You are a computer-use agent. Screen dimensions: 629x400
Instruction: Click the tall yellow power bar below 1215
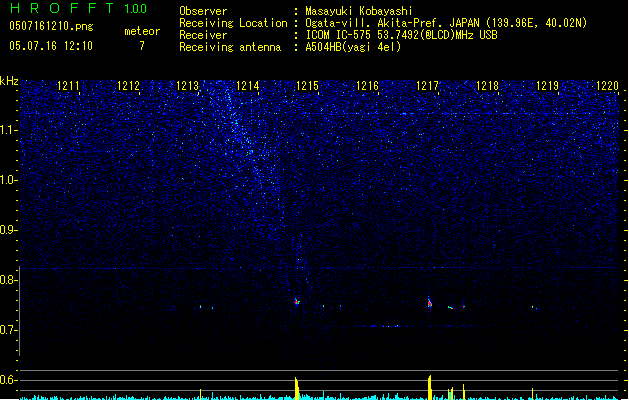click(297, 388)
